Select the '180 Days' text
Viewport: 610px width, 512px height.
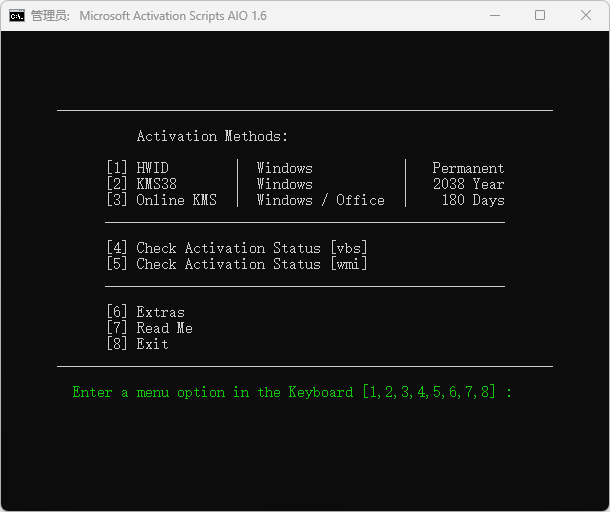click(x=473, y=200)
